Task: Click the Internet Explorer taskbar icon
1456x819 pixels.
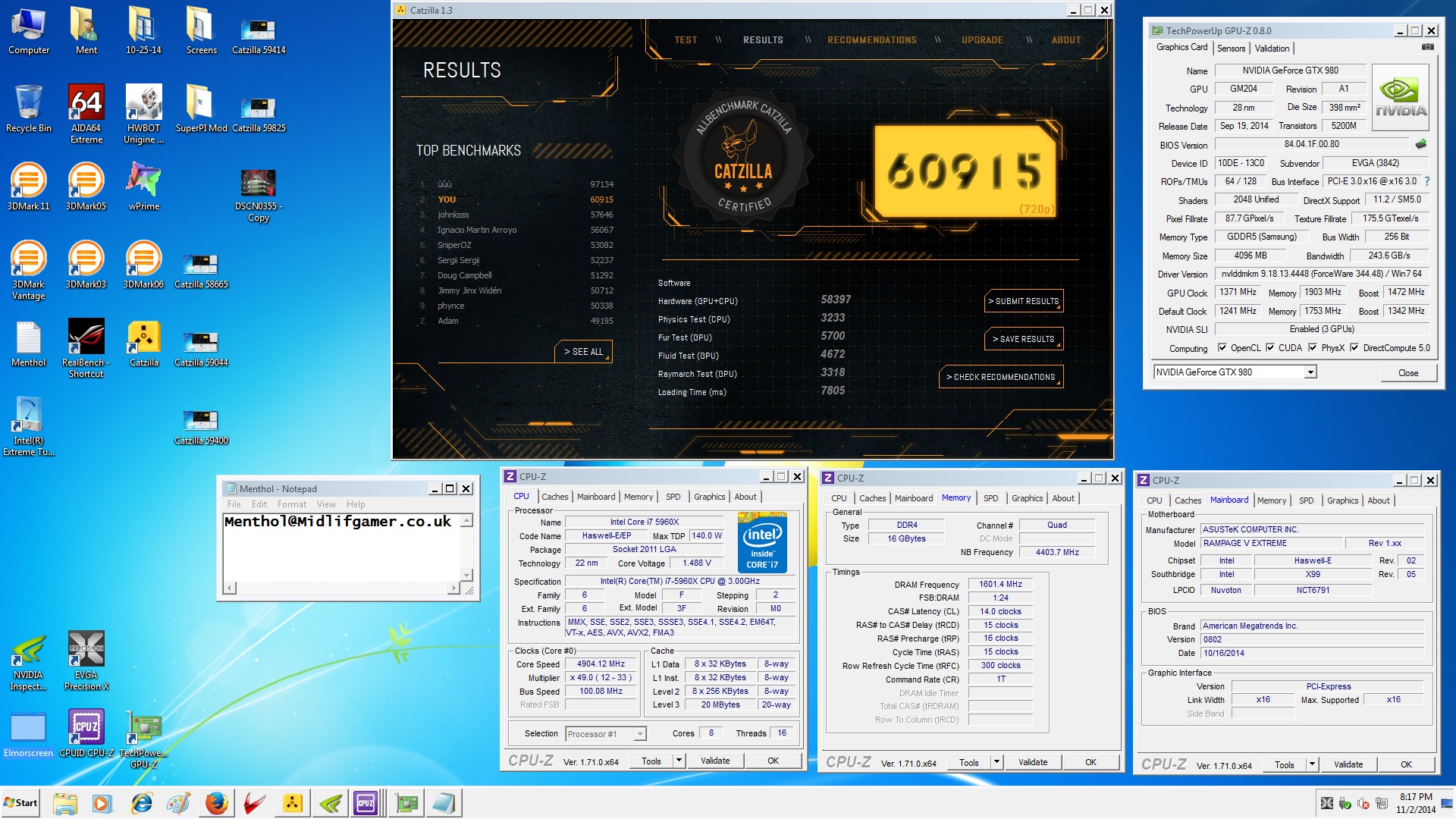Action: click(142, 803)
